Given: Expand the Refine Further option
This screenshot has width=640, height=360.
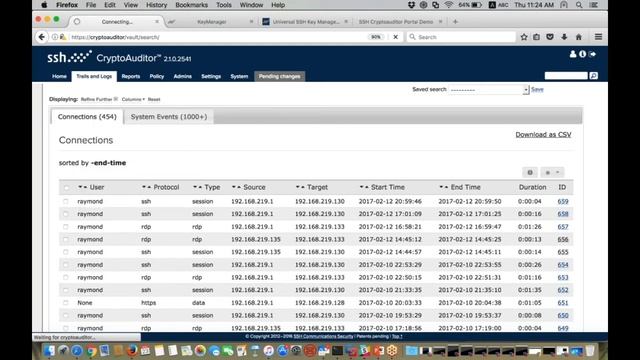Looking at the screenshot, I should coord(99,99).
